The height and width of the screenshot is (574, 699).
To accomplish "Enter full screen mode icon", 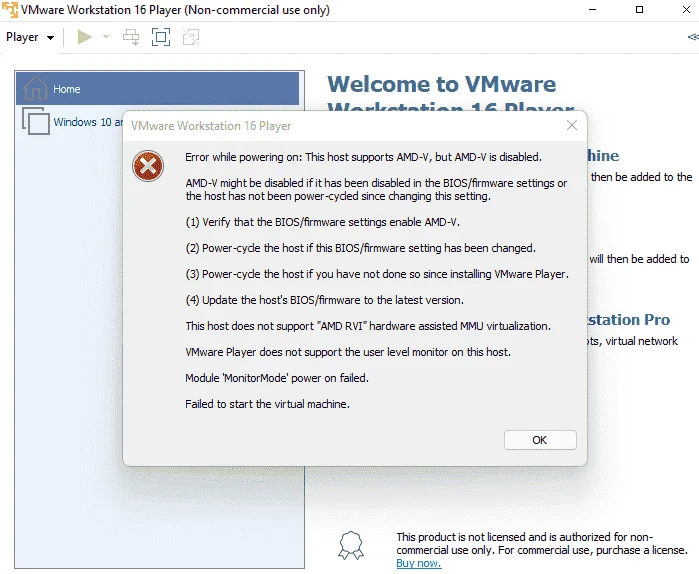I will pyautogui.click(x=161, y=37).
